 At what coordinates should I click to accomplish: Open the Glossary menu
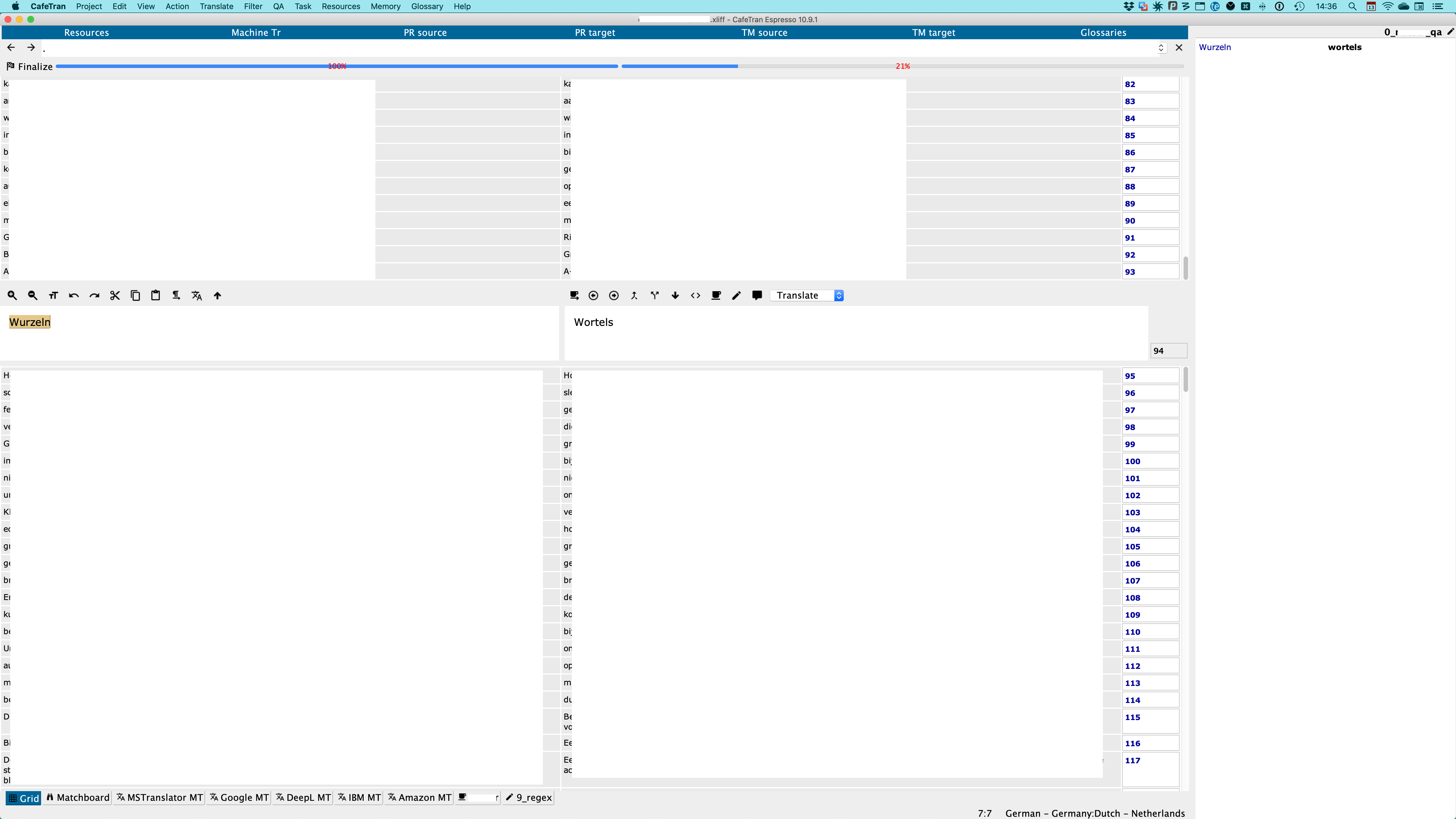pos(427,6)
